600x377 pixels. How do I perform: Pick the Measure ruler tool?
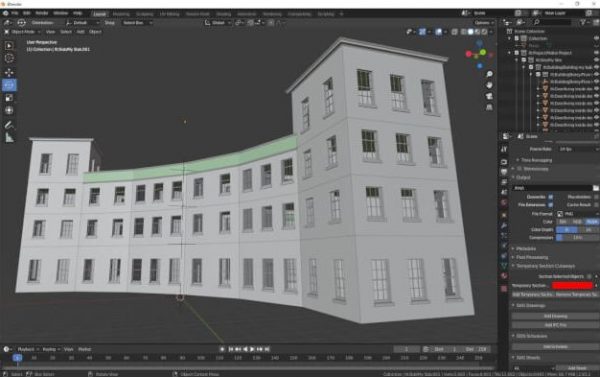click(x=9, y=138)
